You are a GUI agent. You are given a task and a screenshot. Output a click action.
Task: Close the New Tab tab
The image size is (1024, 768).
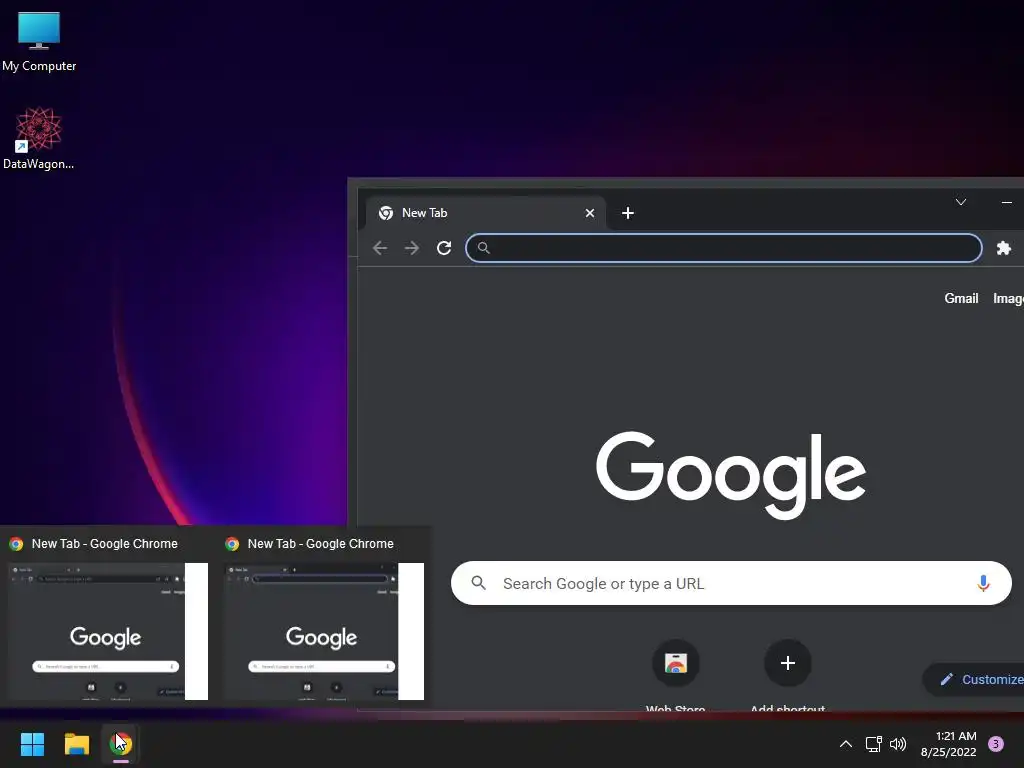tap(590, 213)
